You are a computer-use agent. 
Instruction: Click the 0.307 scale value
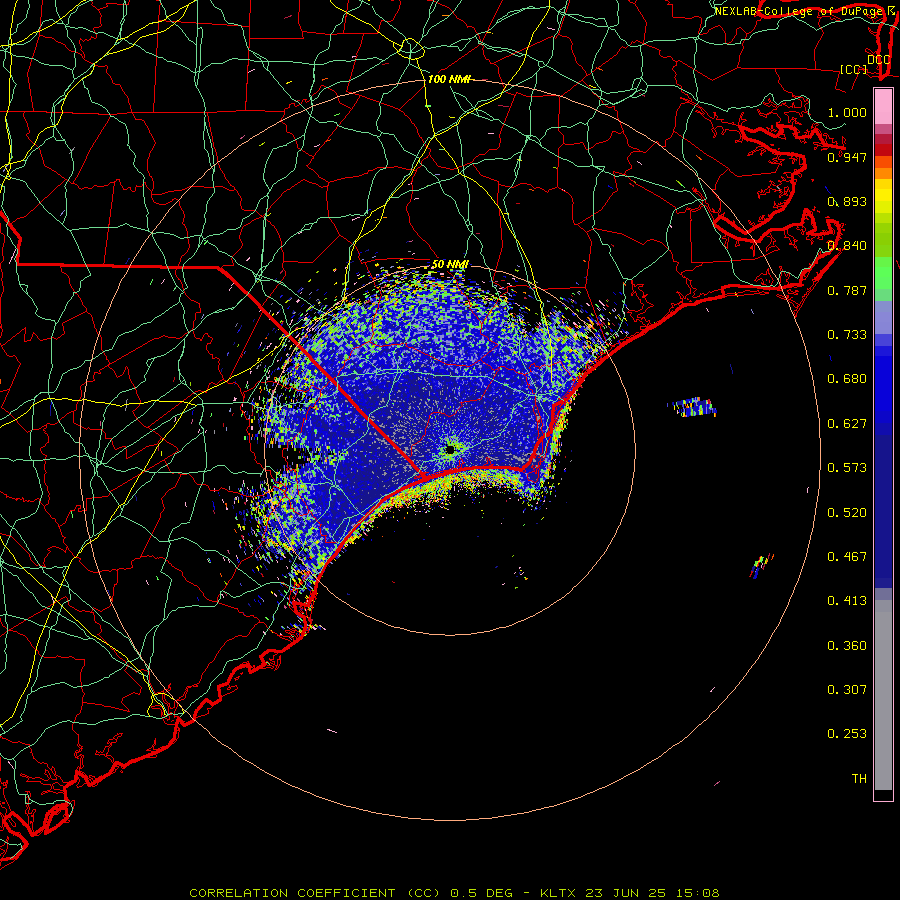click(x=847, y=690)
